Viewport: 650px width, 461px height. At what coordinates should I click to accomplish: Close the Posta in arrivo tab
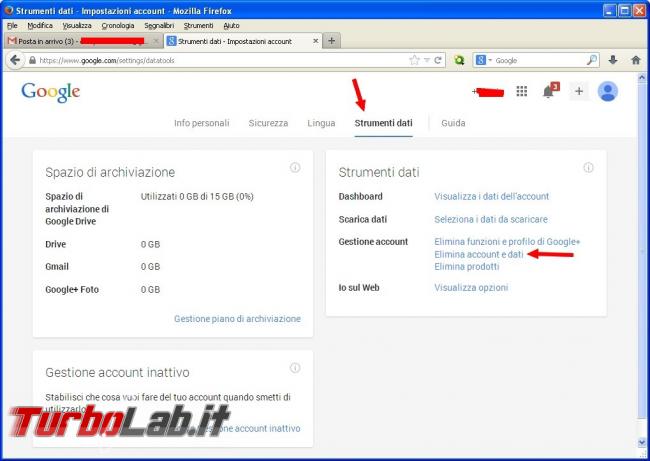pyautogui.click(x=156, y=41)
